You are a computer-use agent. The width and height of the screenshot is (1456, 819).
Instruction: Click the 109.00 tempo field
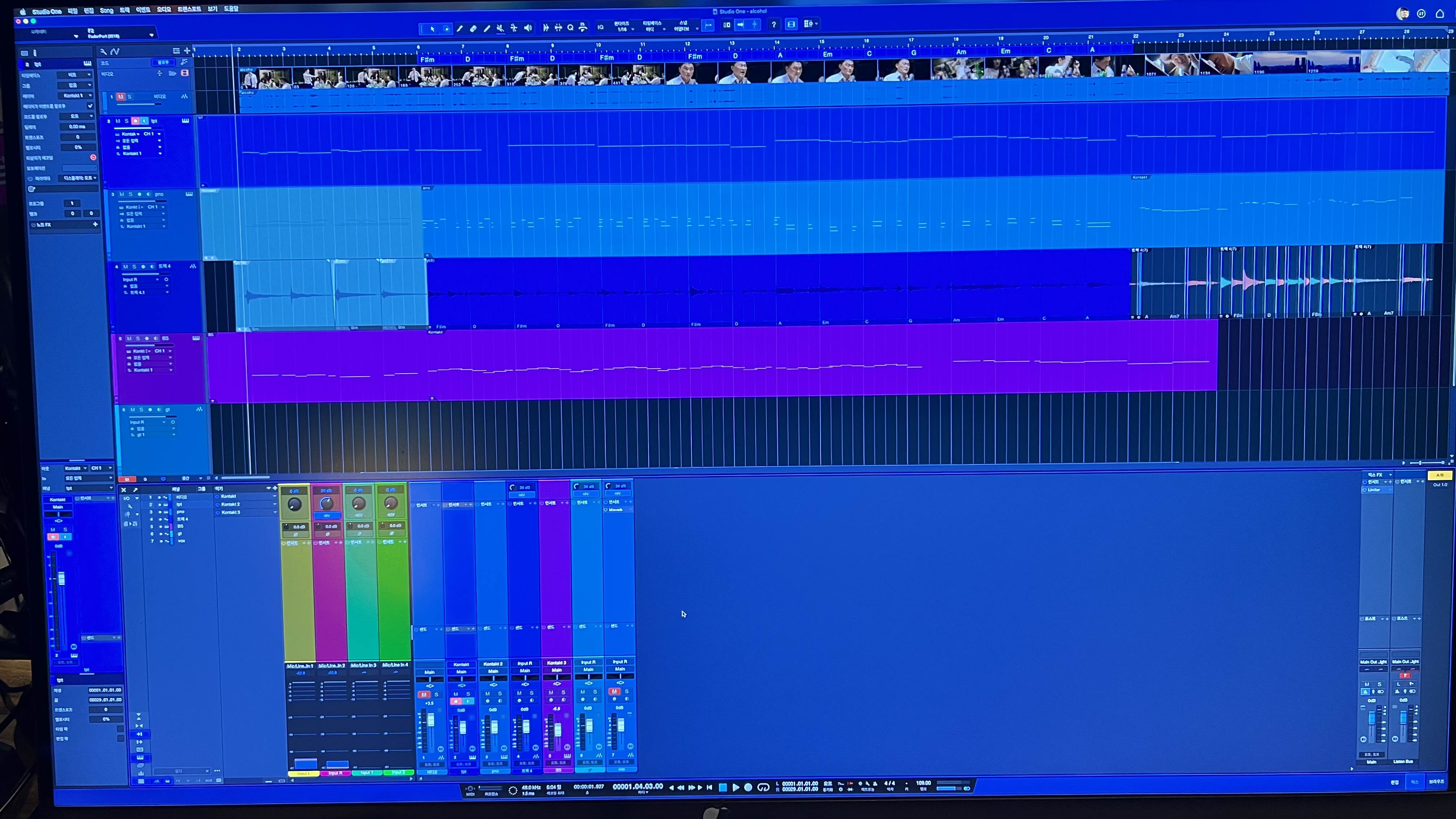coord(923,783)
